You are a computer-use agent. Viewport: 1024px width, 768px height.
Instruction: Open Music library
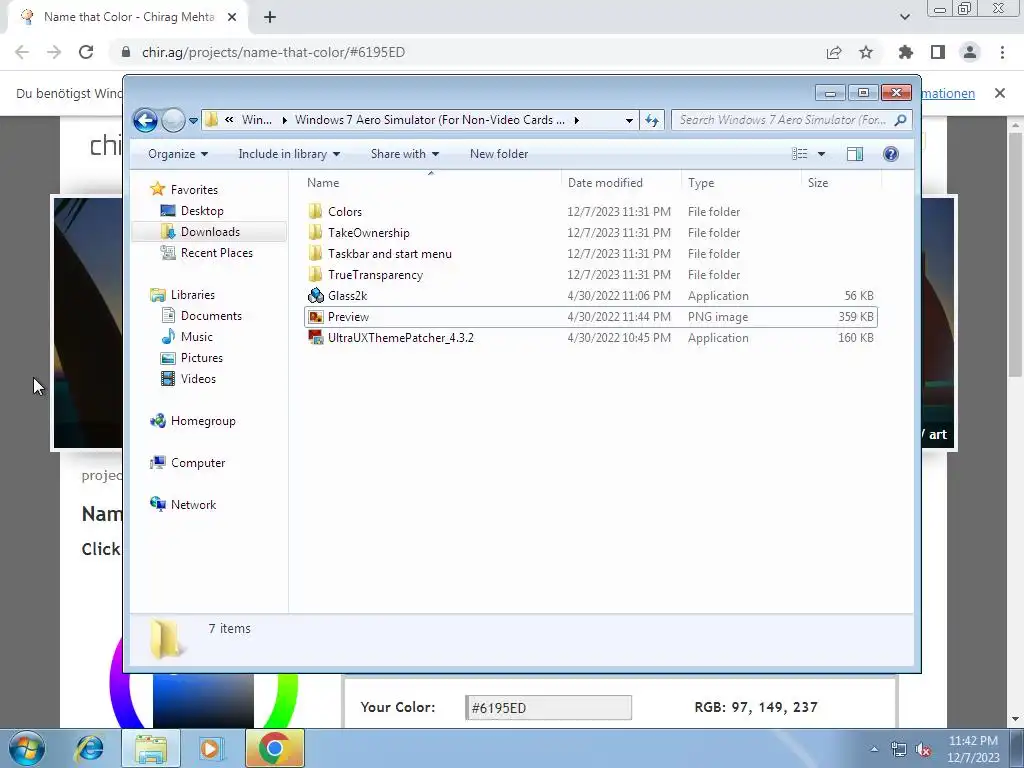197,337
